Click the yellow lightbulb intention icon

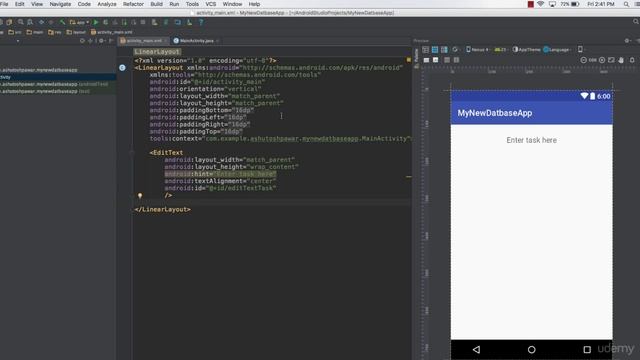[140, 196]
